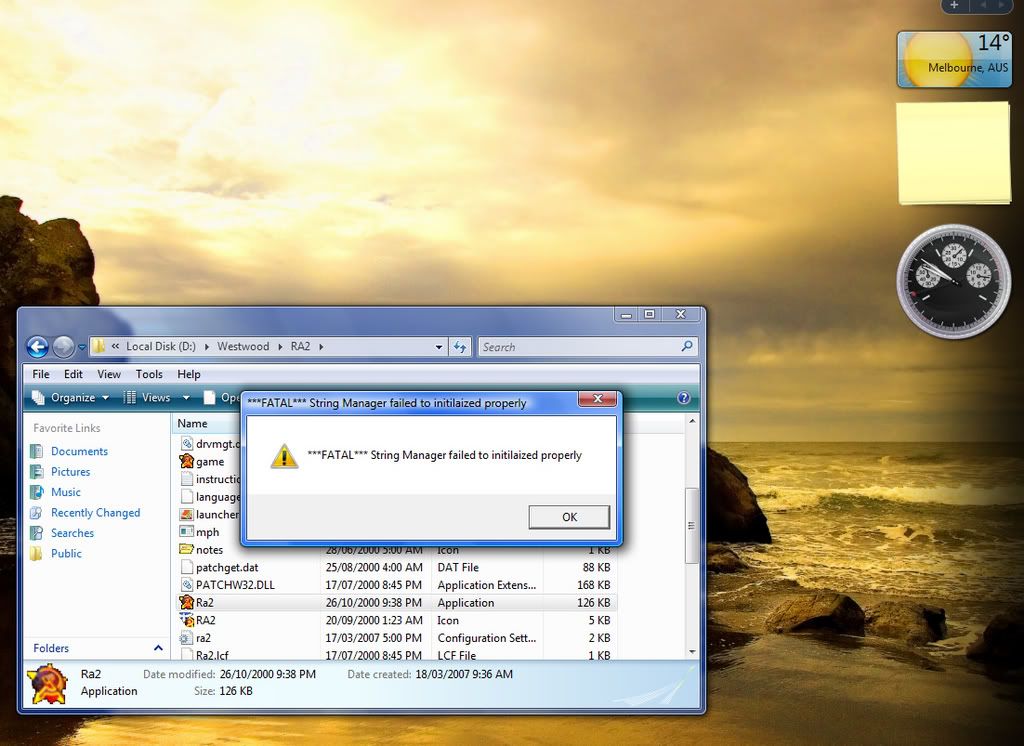1024x746 pixels.
Task: Select the drvmgt file icon
Action: coord(187,444)
